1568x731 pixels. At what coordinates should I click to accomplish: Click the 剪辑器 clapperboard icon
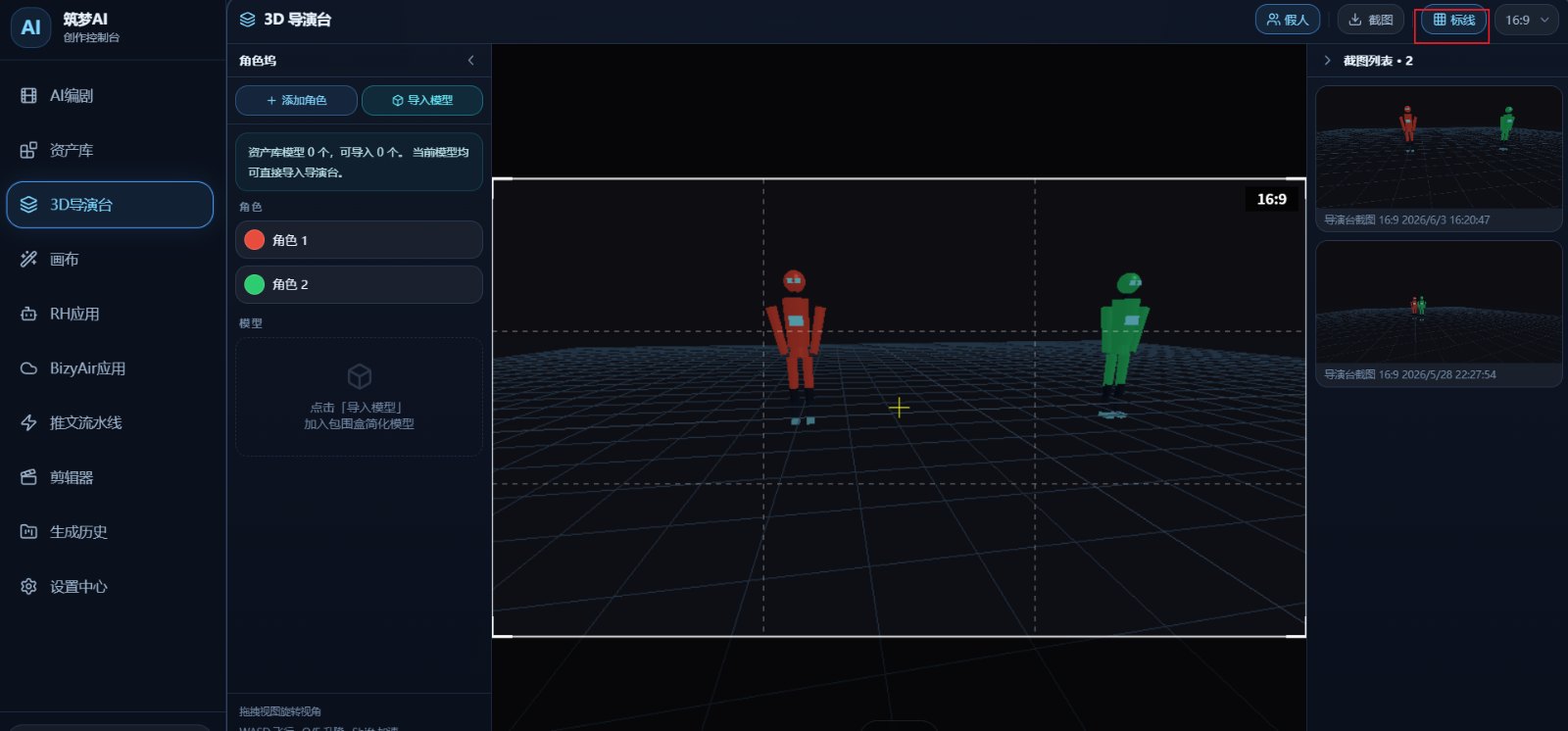point(28,478)
